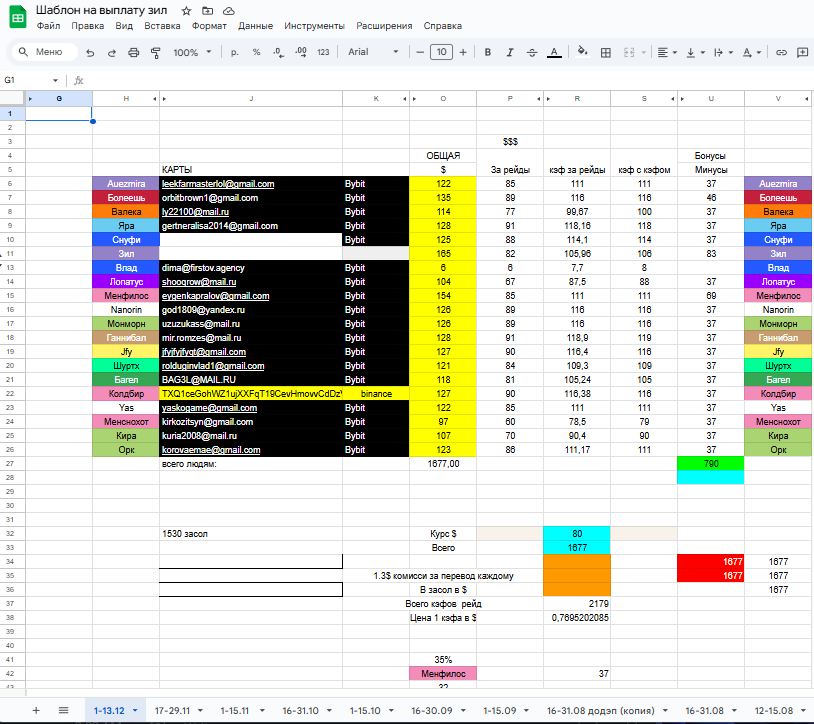
Task: Open the shoogrow@mail.ru link
Action: [x=199, y=282]
